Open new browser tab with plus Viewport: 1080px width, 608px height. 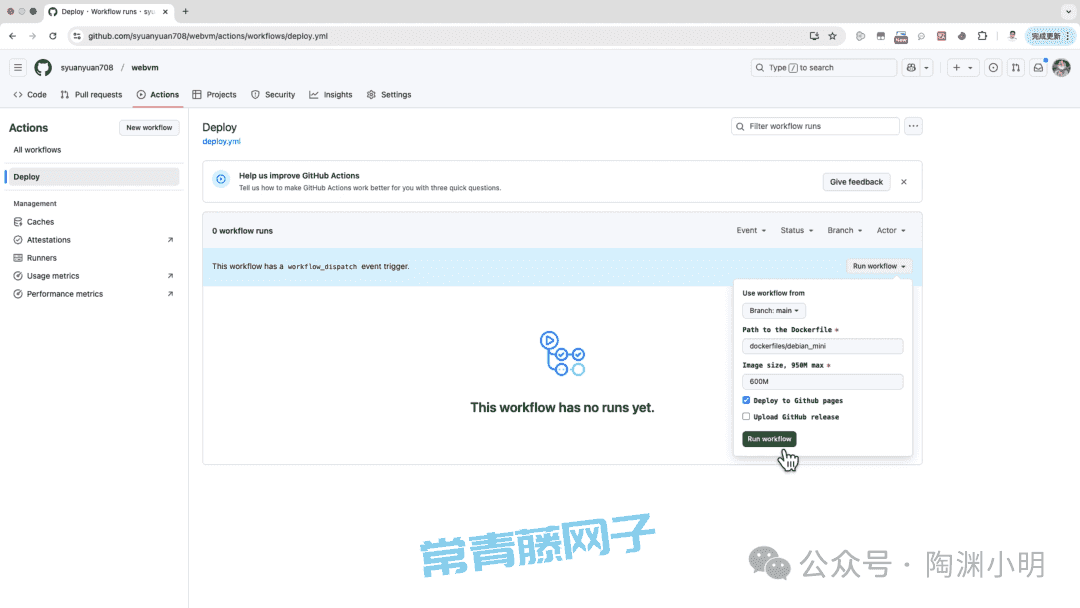point(185,11)
